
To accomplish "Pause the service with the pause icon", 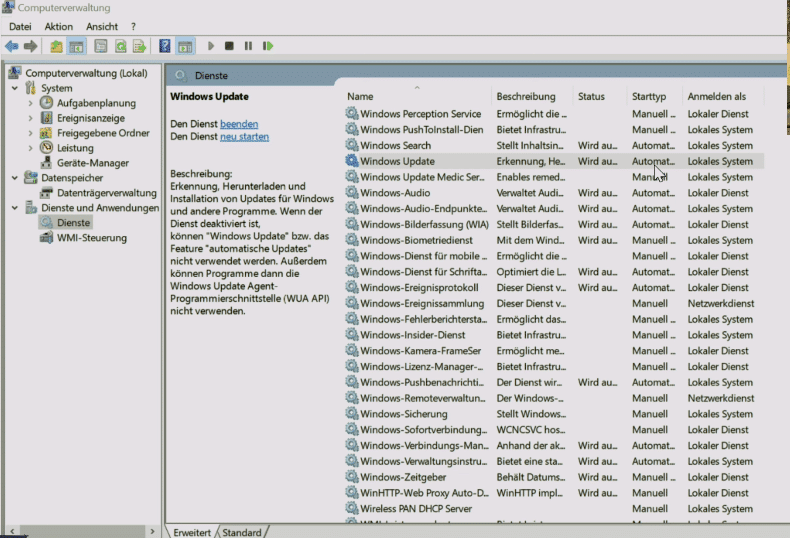I will 248,46.
